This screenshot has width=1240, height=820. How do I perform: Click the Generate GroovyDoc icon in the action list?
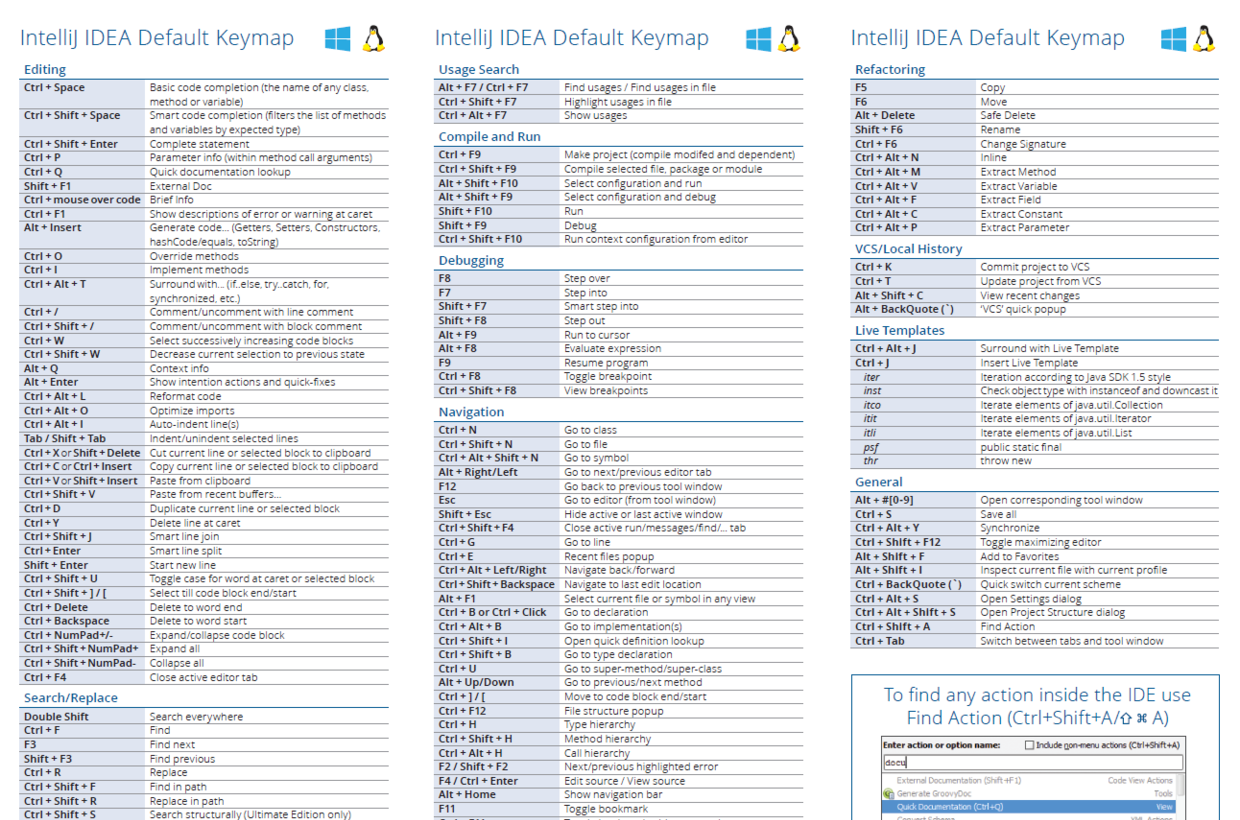point(888,793)
